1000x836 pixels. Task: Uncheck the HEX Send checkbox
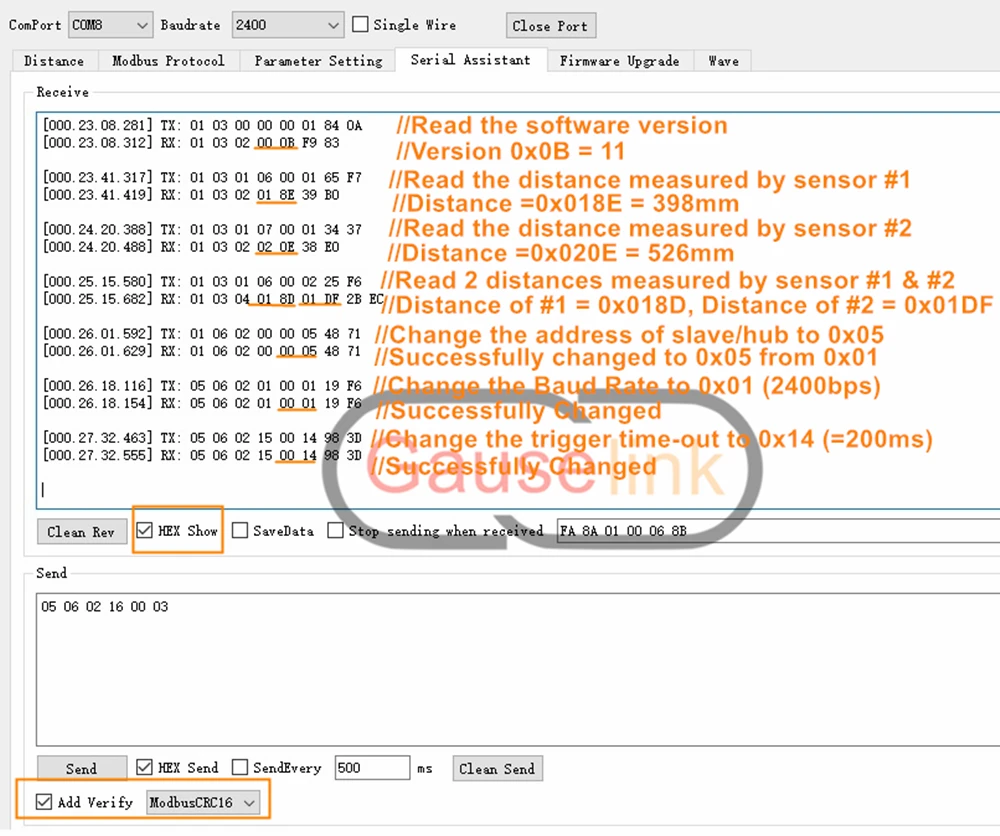pyautogui.click(x=145, y=767)
